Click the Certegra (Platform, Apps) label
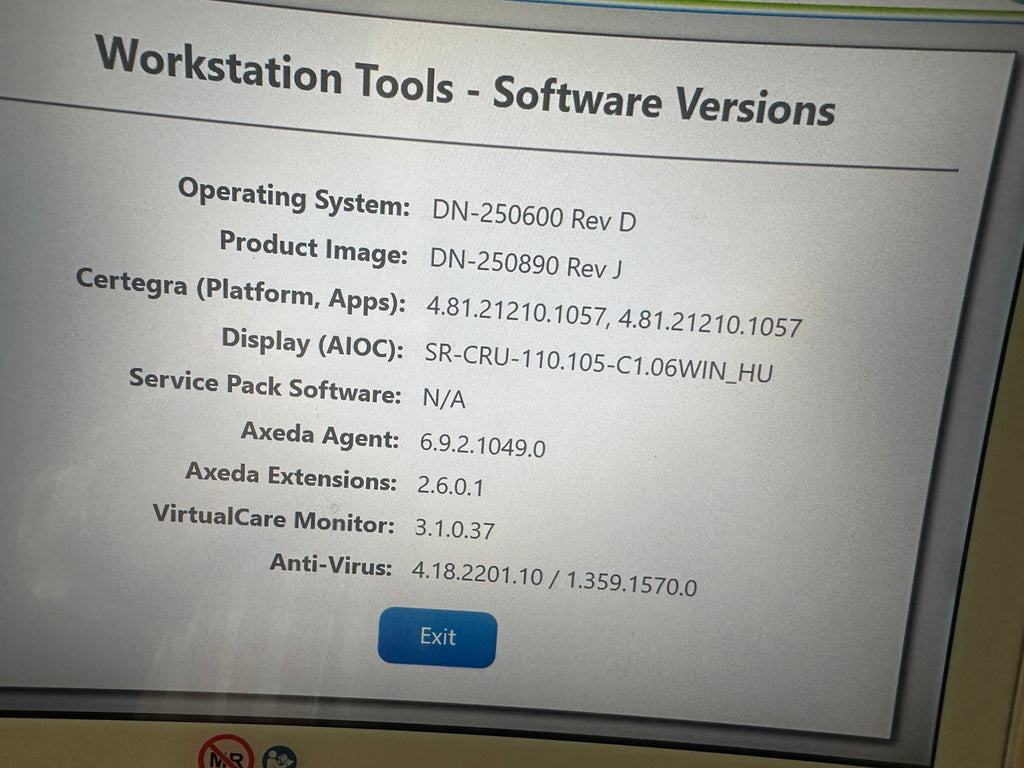The width and height of the screenshot is (1024, 768). tap(240, 291)
